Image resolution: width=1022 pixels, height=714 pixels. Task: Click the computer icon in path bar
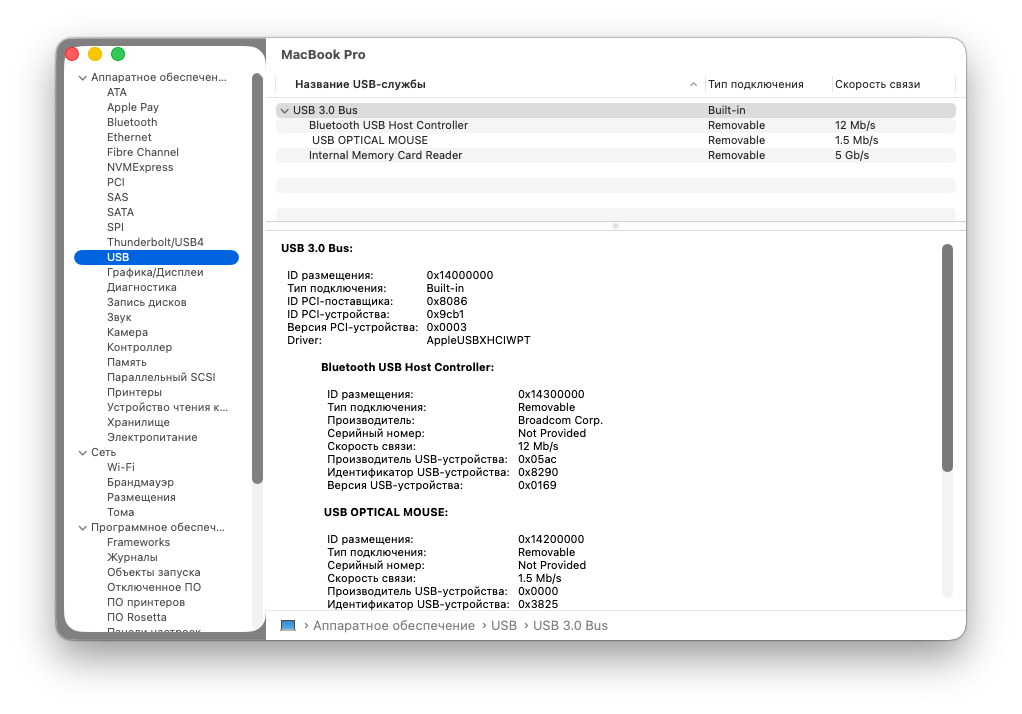tap(288, 625)
